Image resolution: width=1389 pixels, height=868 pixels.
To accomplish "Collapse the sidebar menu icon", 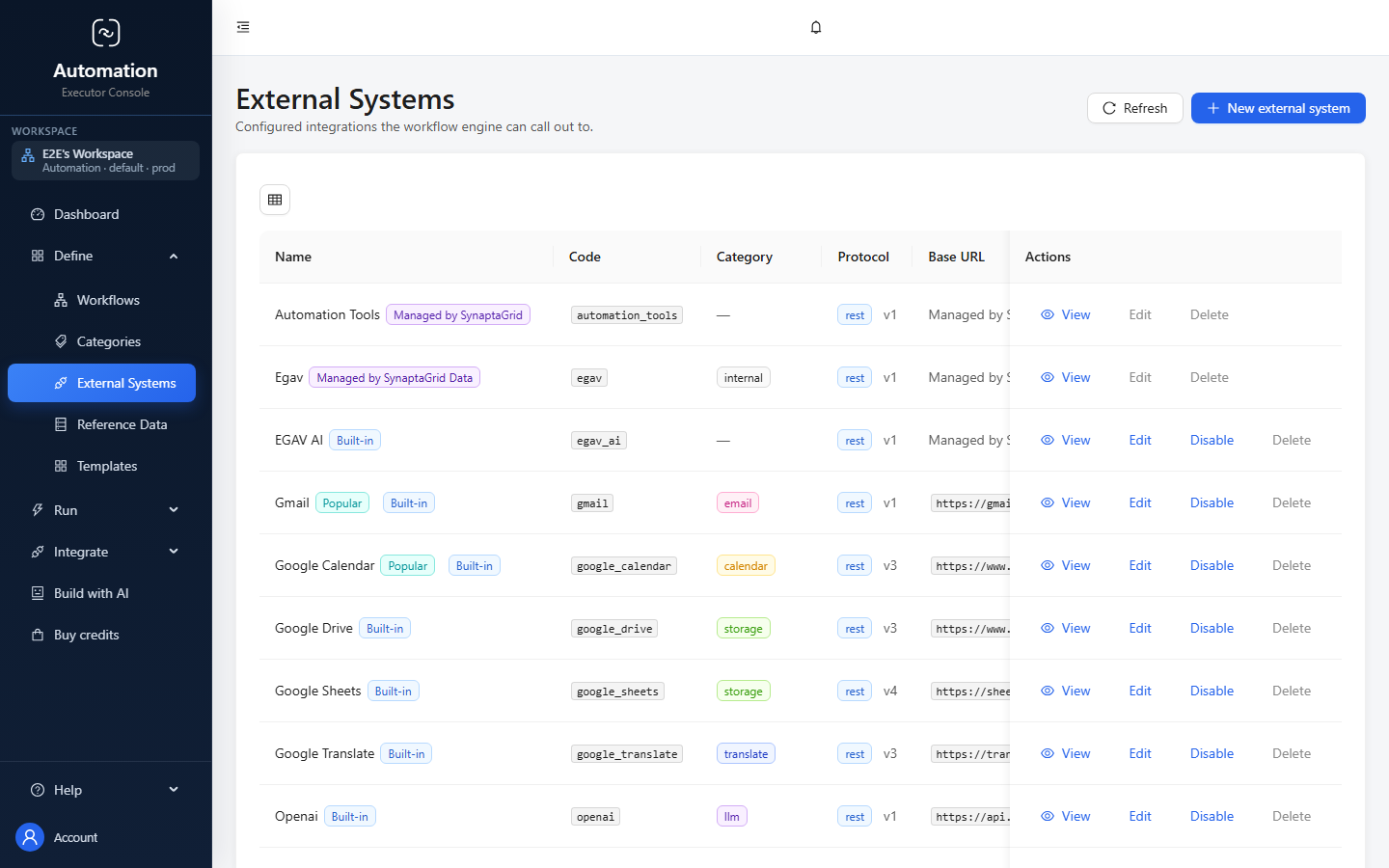I will coord(243,27).
